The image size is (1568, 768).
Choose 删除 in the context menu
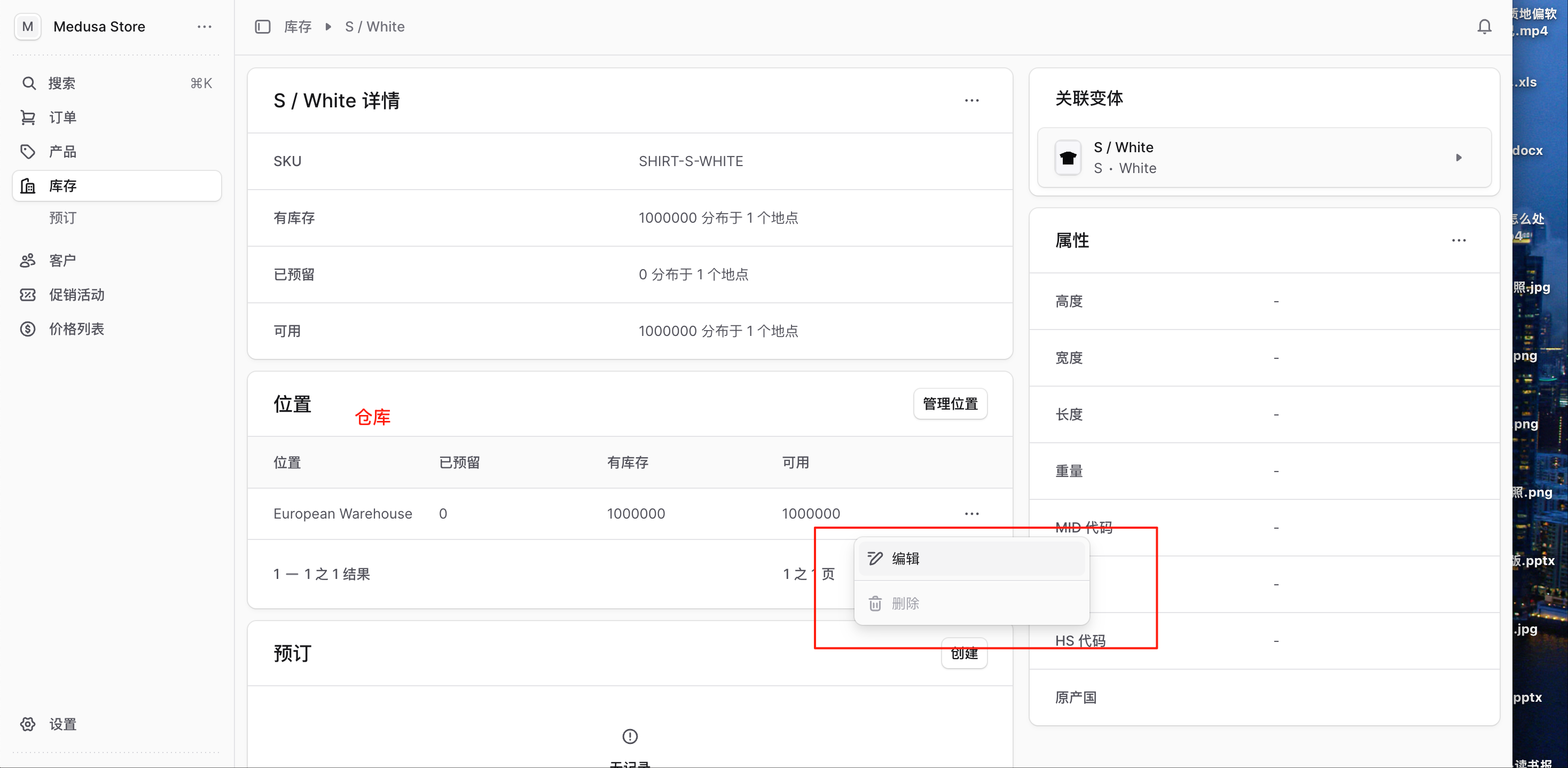click(971, 603)
